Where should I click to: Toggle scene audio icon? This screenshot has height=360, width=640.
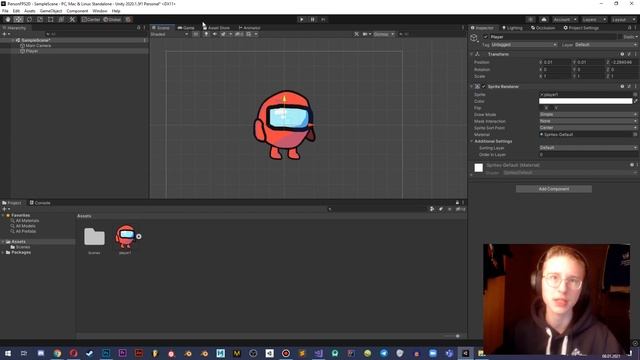click(215, 34)
